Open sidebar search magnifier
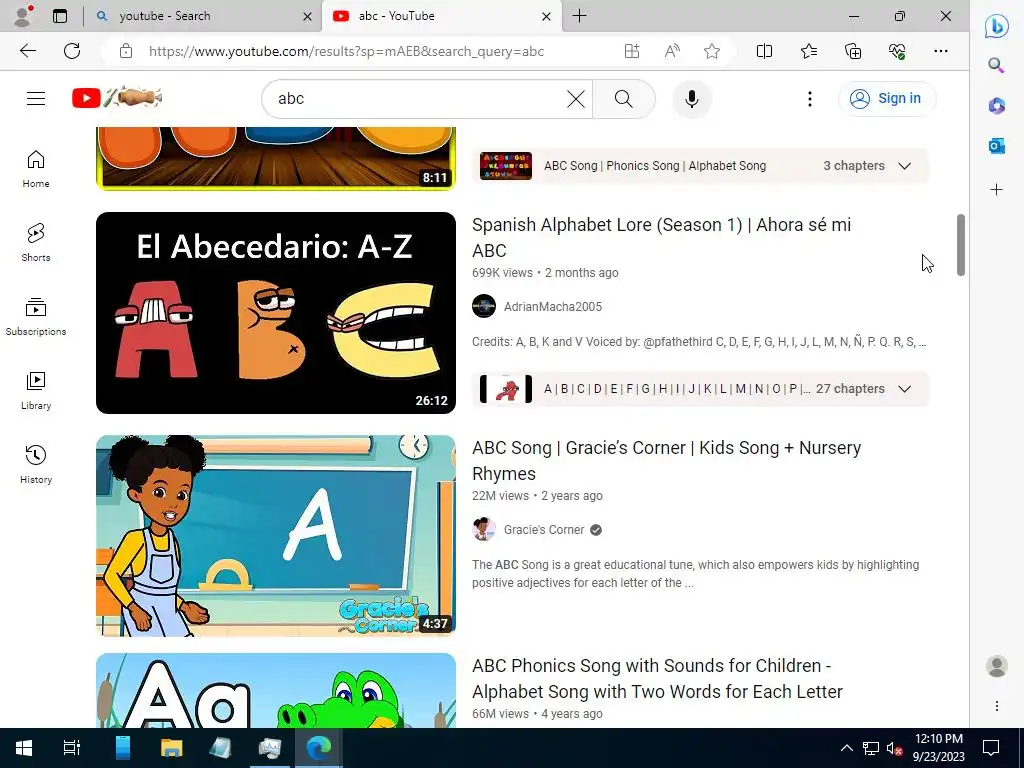Screen dimensions: 1024x768 tap(997, 65)
